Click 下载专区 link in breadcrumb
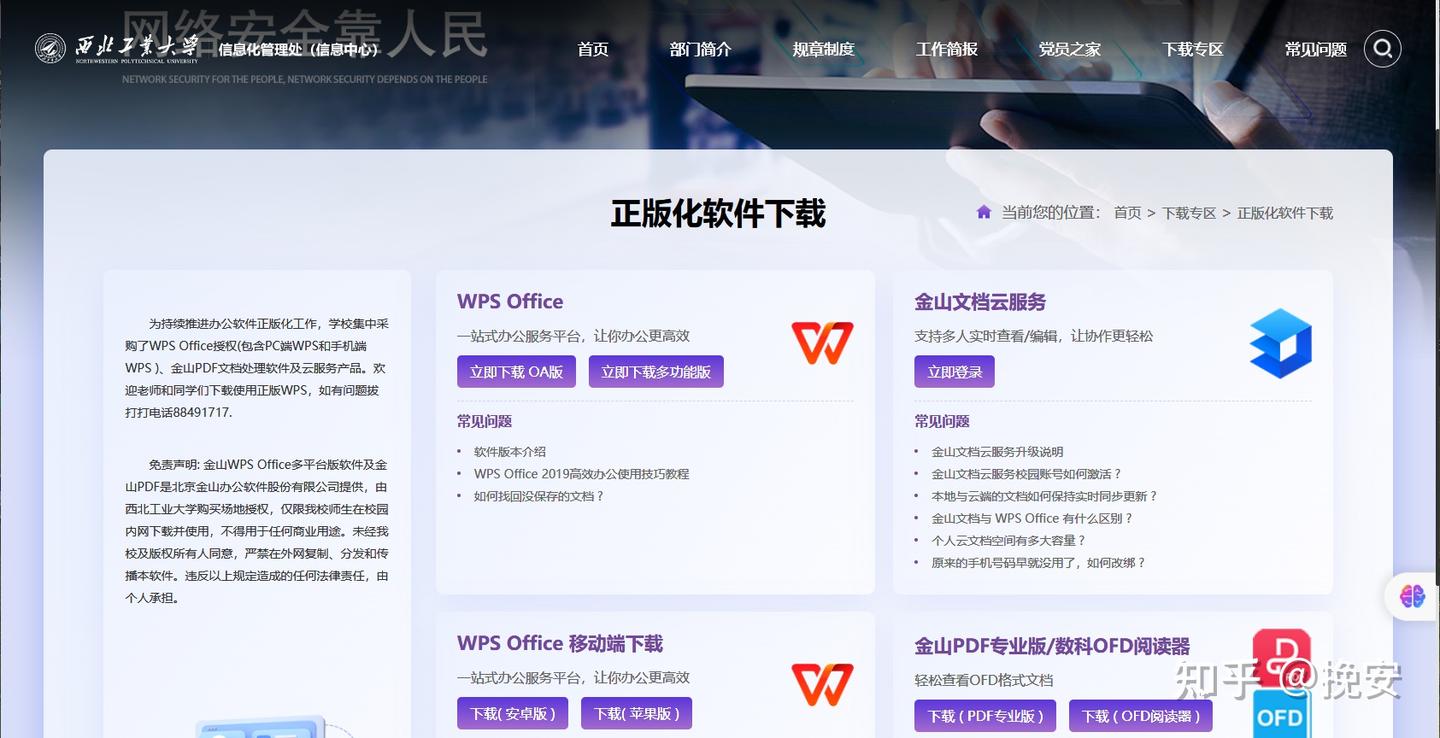This screenshot has height=738, width=1440. click(1189, 213)
